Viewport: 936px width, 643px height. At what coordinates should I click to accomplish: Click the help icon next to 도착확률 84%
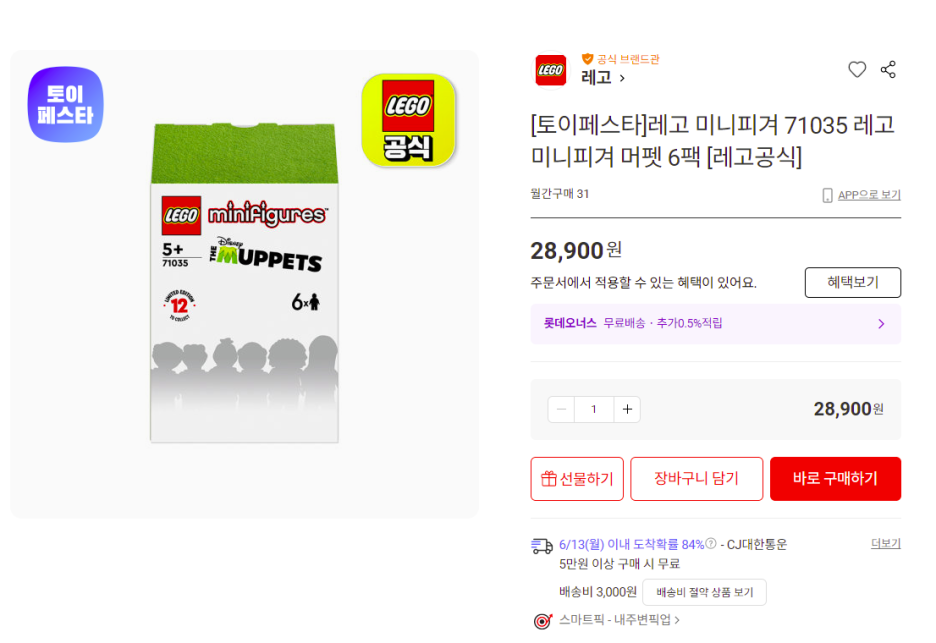click(x=710, y=543)
